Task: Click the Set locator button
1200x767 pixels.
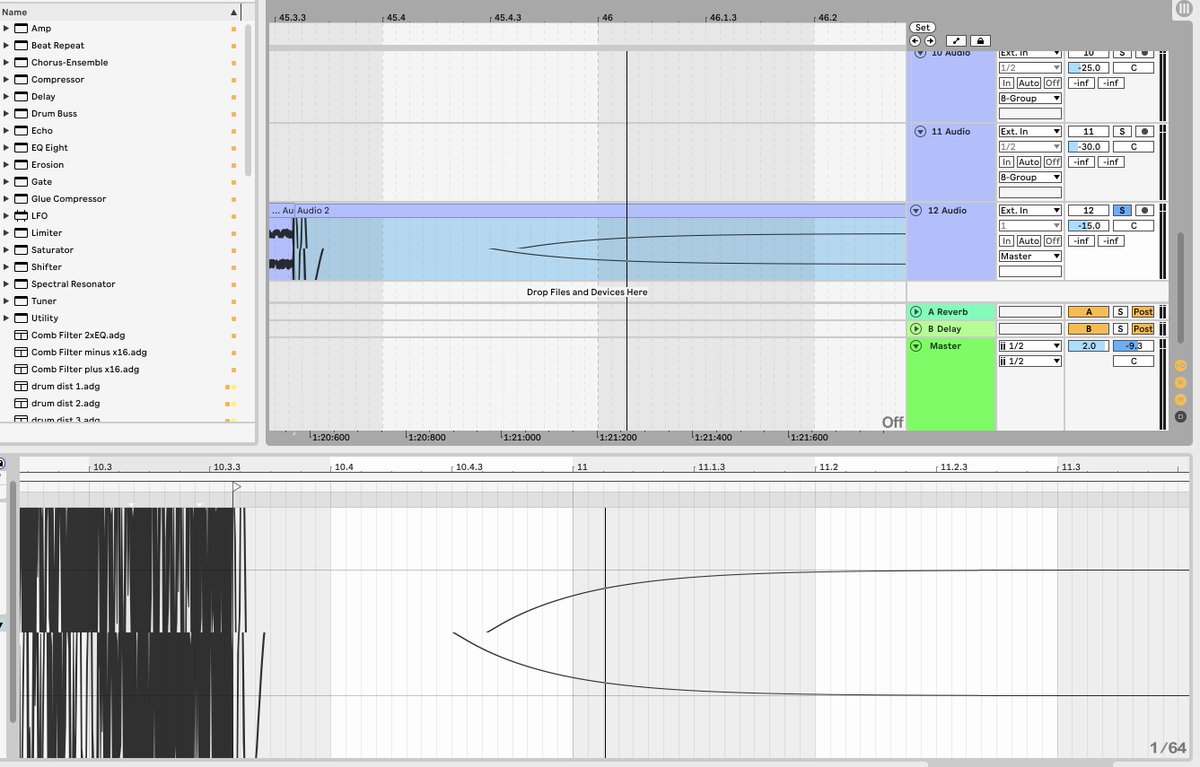Action: pyautogui.click(x=922, y=27)
